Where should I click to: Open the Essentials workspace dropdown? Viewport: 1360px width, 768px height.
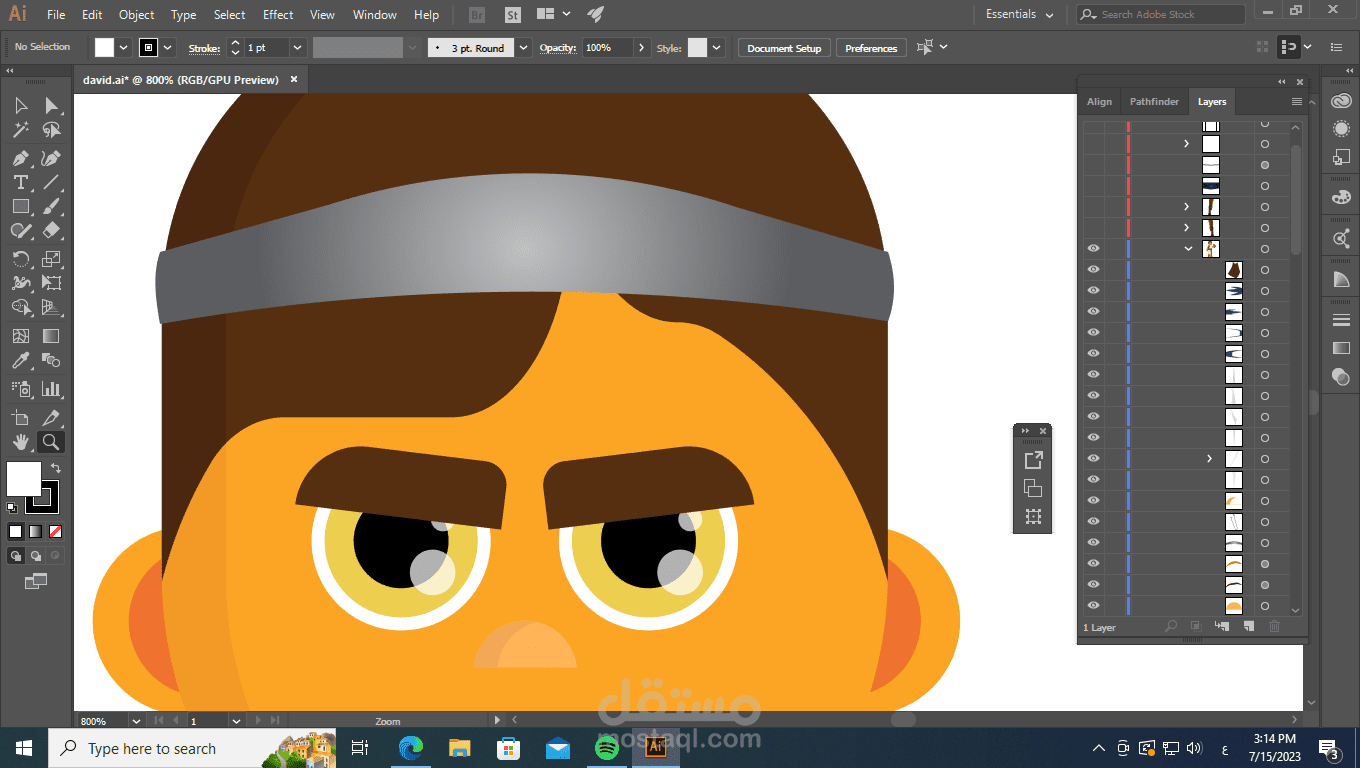point(1019,15)
